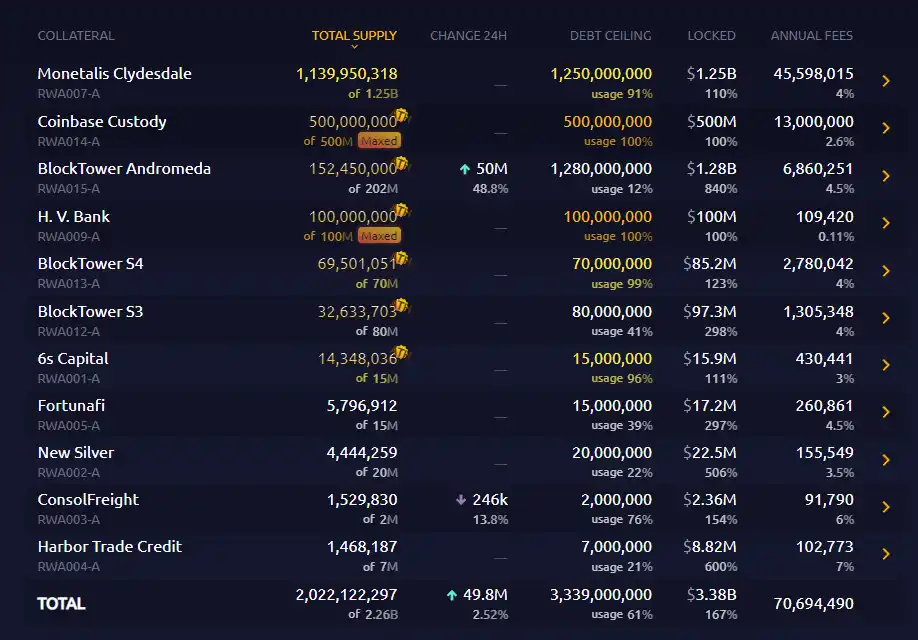Image resolution: width=918 pixels, height=640 pixels.
Task: Click annual fees value 45,598,015
Action: point(813,74)
